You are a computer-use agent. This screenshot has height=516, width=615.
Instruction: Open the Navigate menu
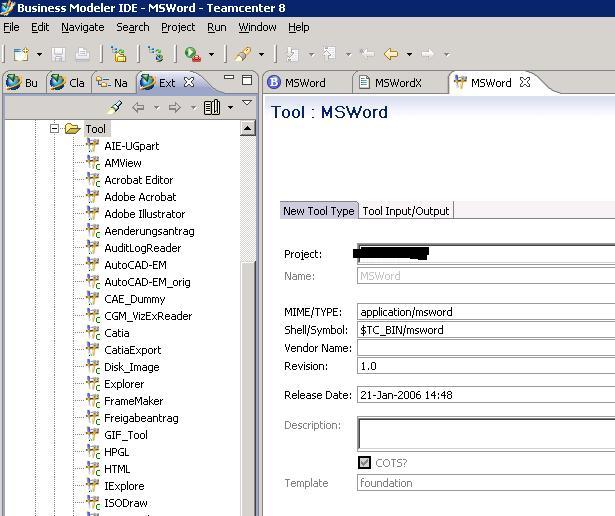pos(83,27)
